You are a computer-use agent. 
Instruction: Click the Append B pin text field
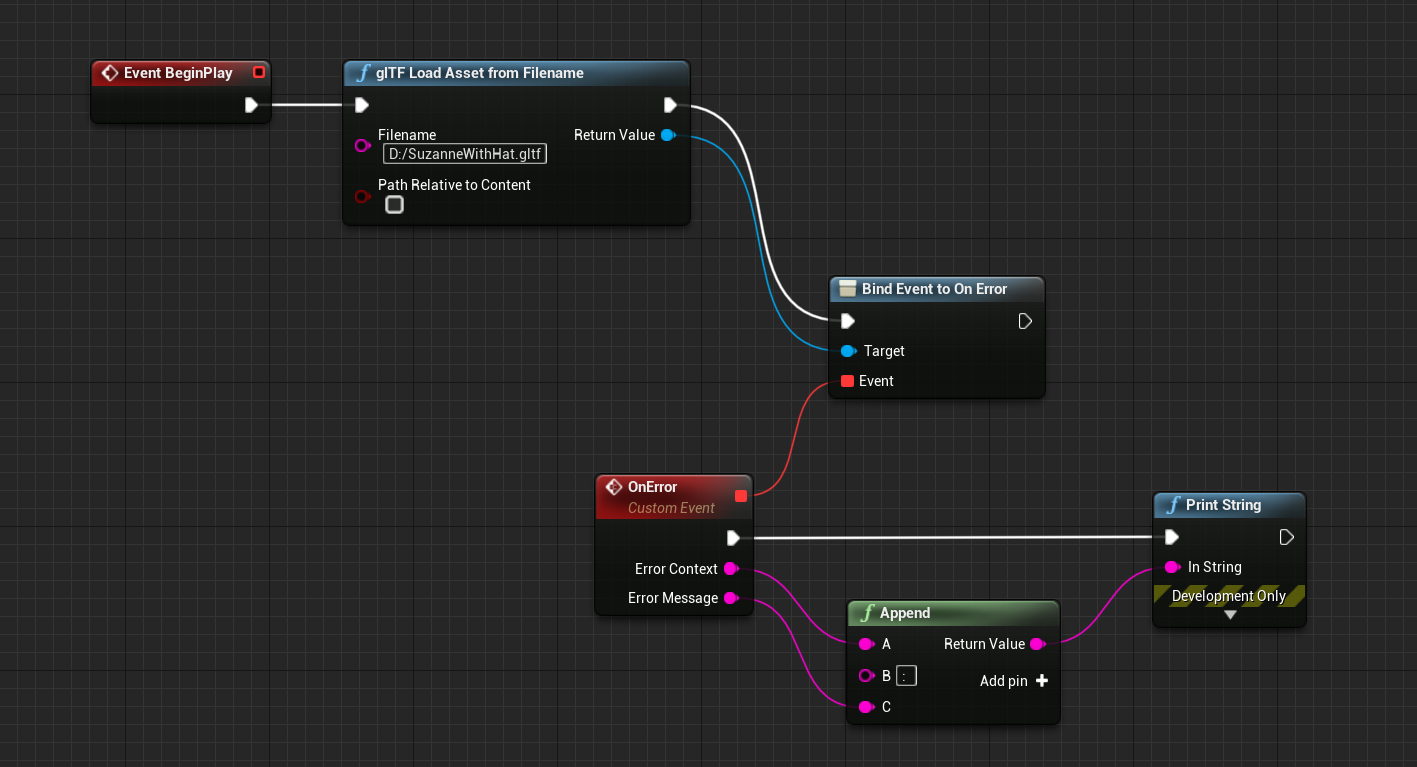point(906,676)
